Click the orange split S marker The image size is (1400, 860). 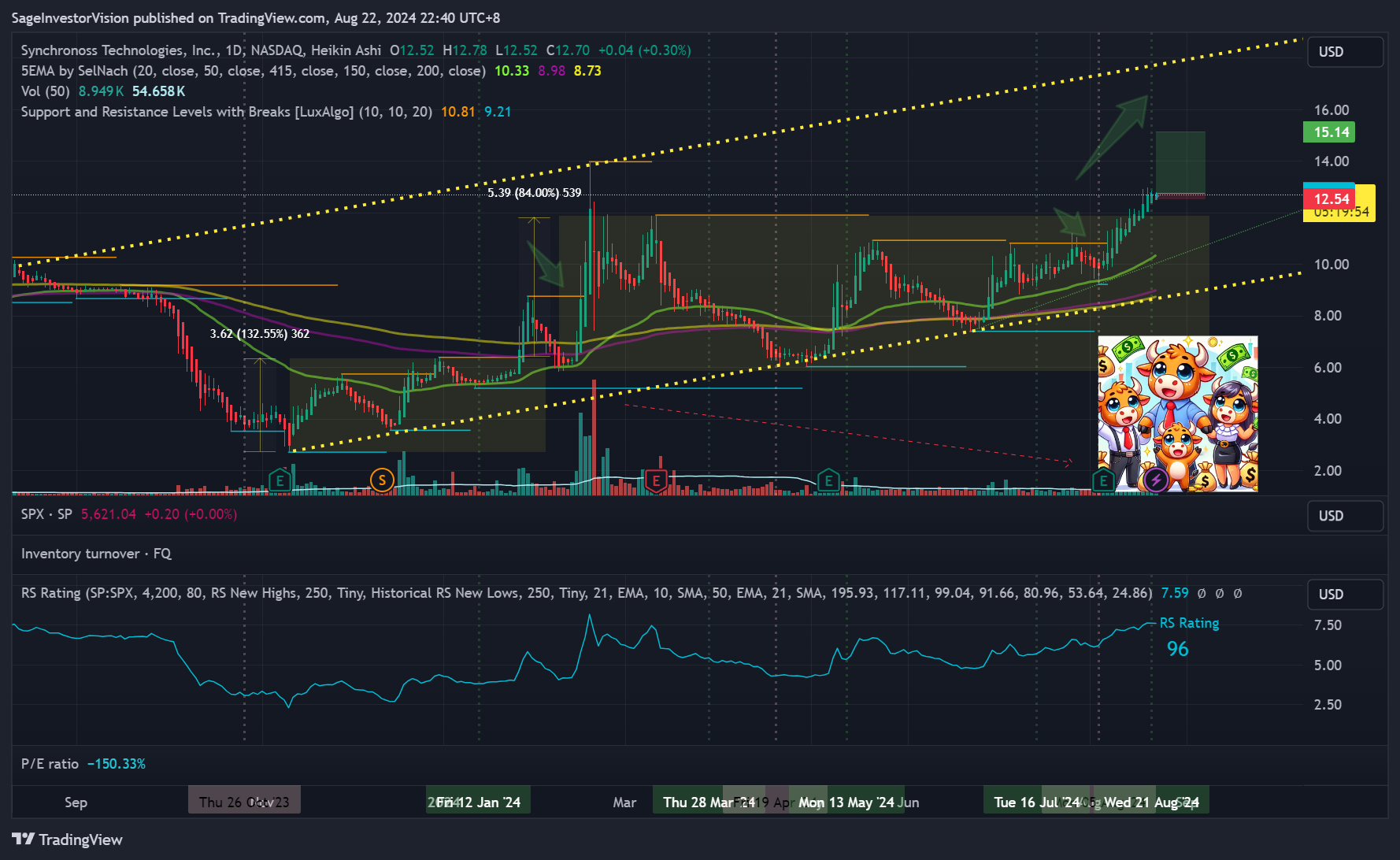point(382,479)
